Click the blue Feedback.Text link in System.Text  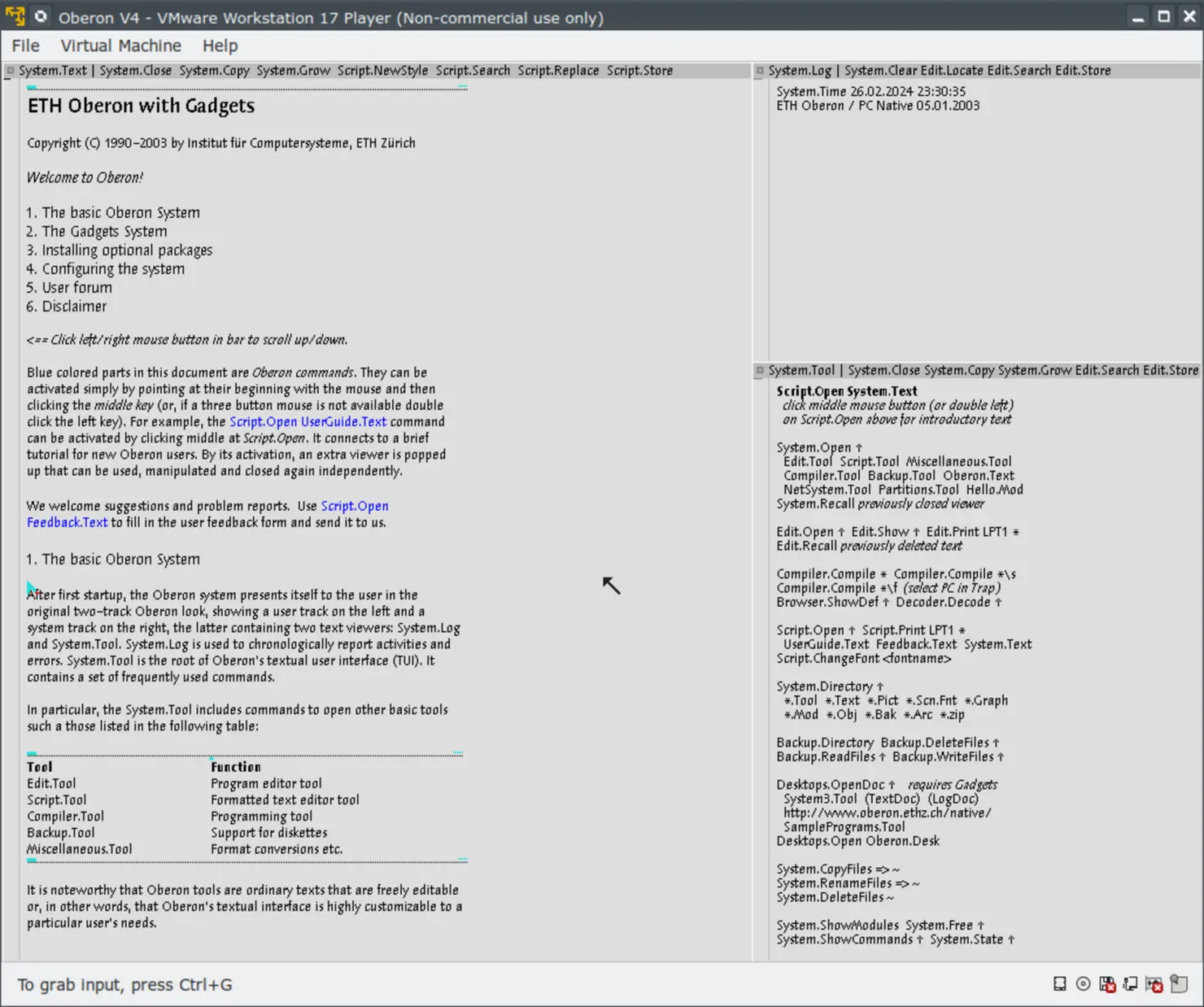[67, 522]
